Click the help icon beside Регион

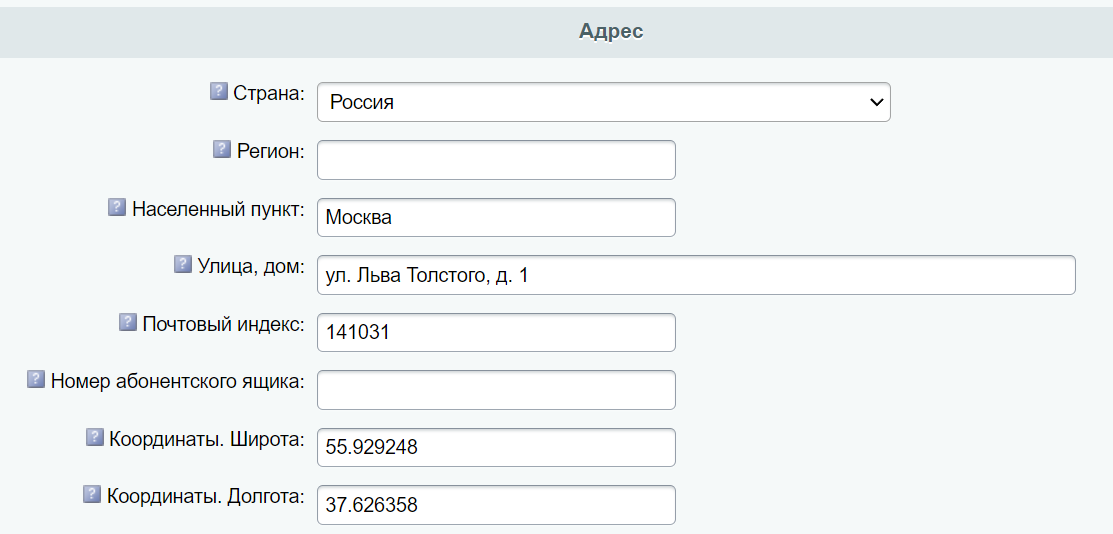point(222,149)
